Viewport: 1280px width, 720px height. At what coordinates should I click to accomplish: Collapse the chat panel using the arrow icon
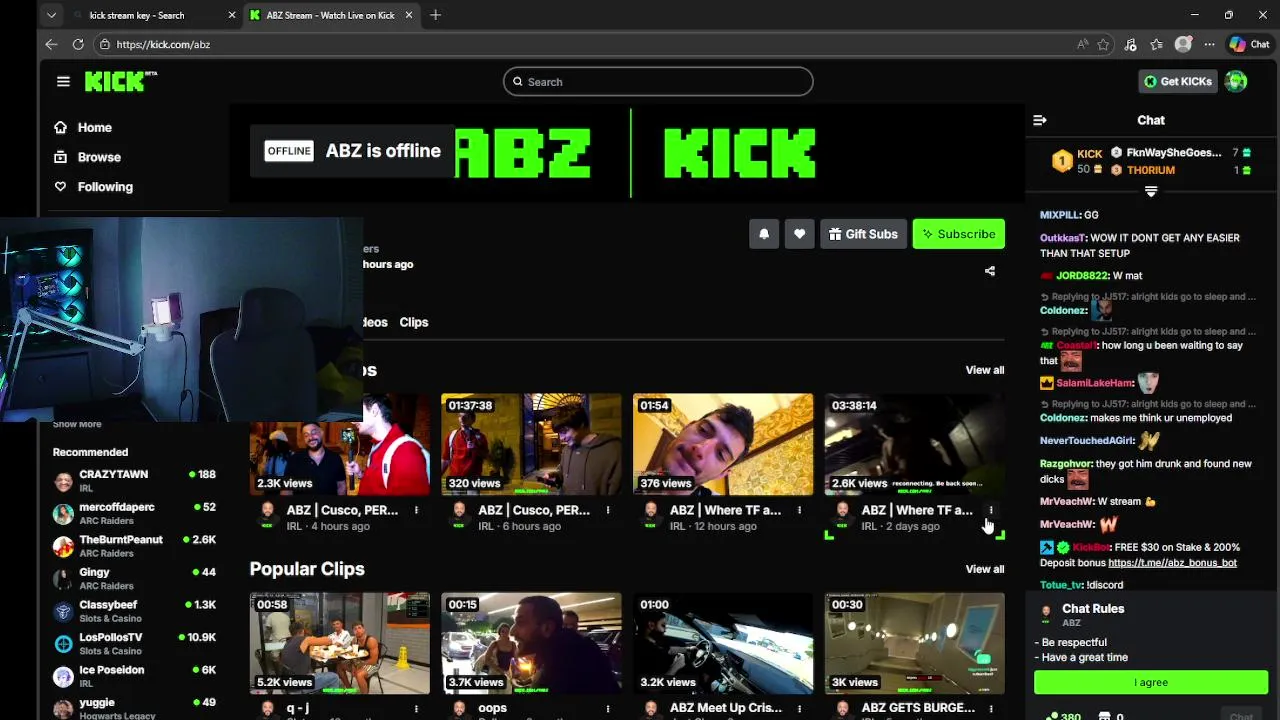click(x=1040, y=120)
